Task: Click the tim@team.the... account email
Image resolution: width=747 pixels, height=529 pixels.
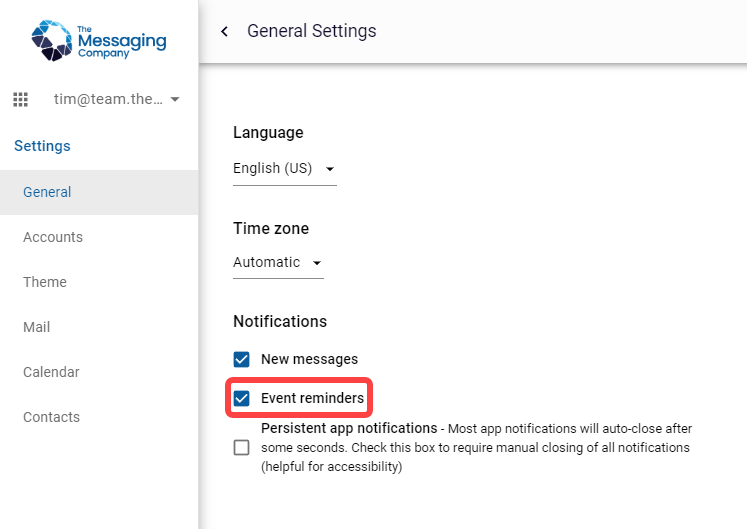Action: coord(108,99)
